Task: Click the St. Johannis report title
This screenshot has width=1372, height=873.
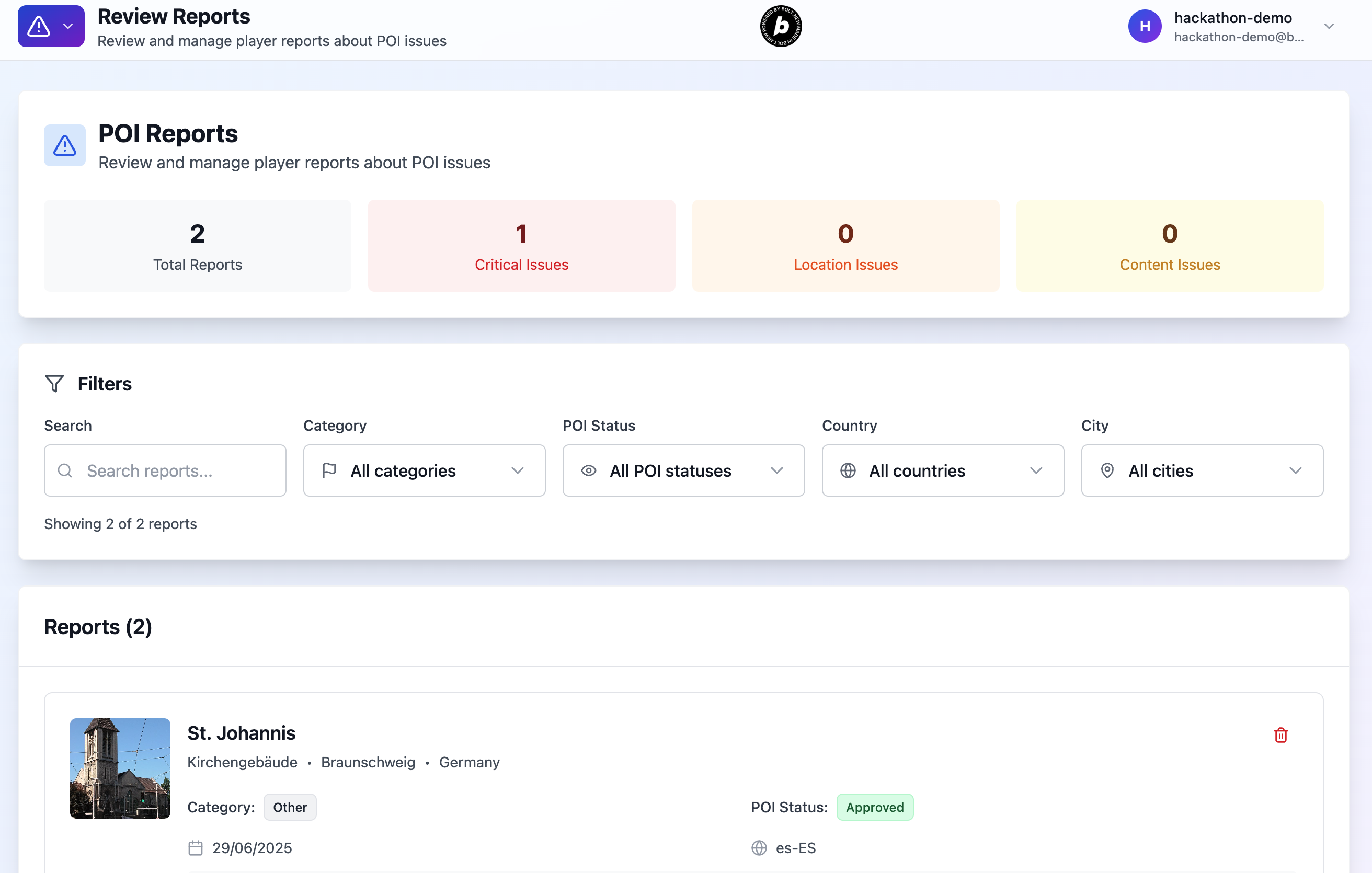Action: click(x=241, y=732)
